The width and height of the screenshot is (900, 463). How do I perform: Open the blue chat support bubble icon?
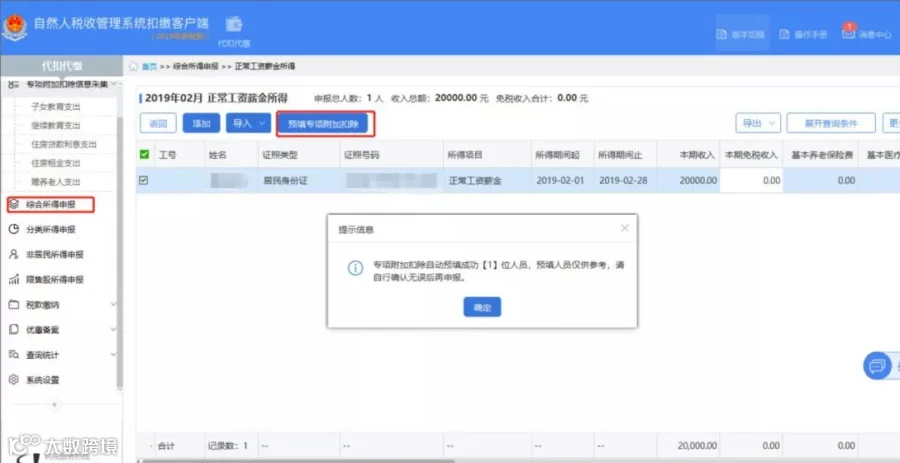pyautogui.click(x=877, y=365)
